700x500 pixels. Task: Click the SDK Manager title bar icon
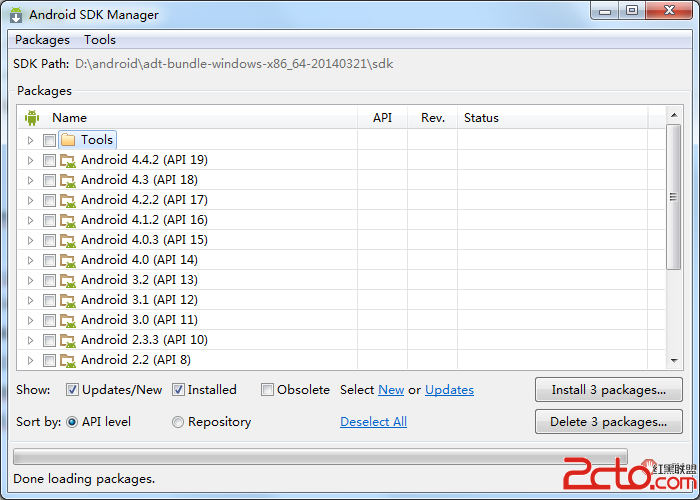point(16,15)
